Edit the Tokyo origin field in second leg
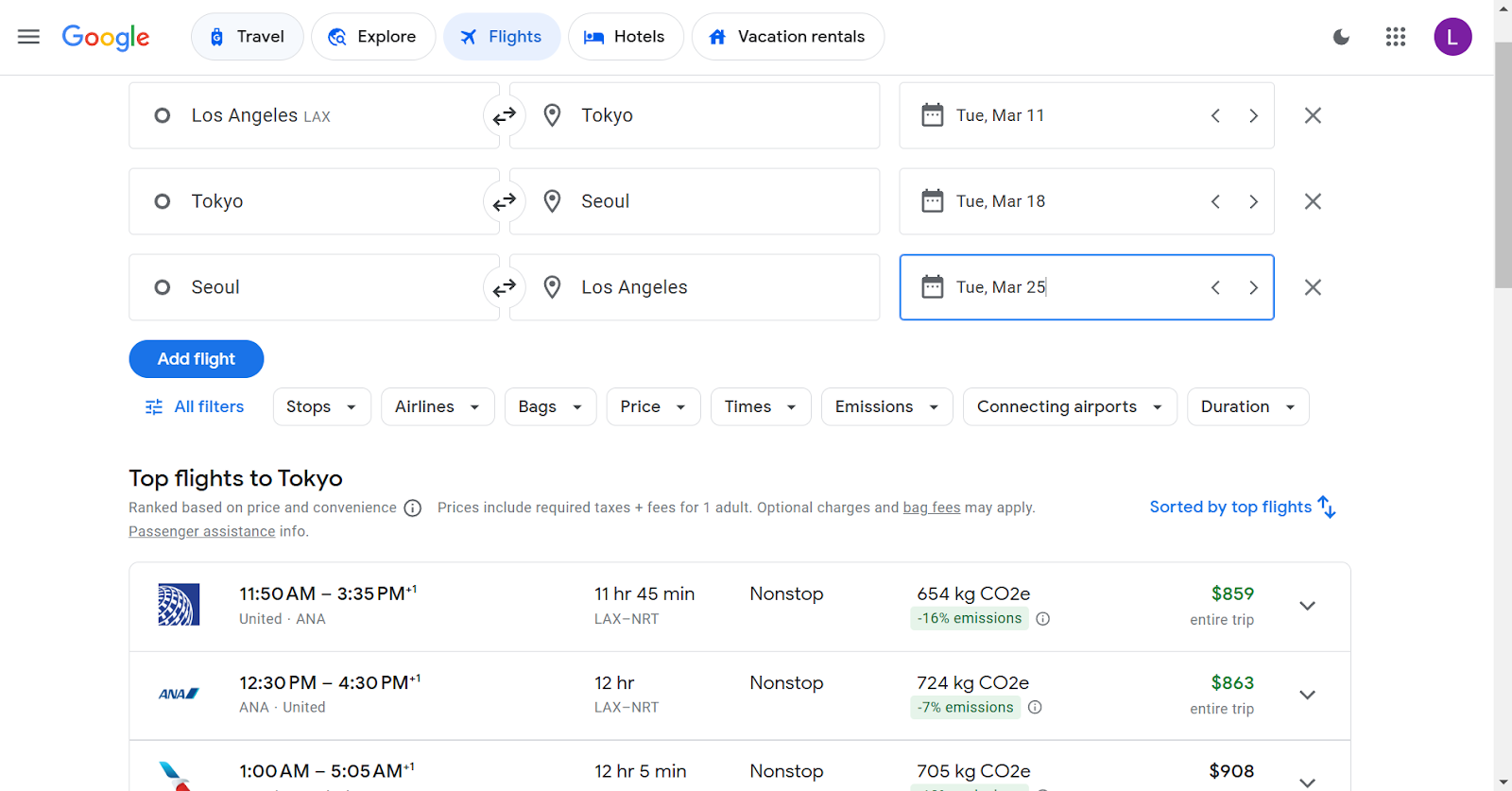Image resolution: width=1512 pixels, height=791 pixels. click(313, 201)
